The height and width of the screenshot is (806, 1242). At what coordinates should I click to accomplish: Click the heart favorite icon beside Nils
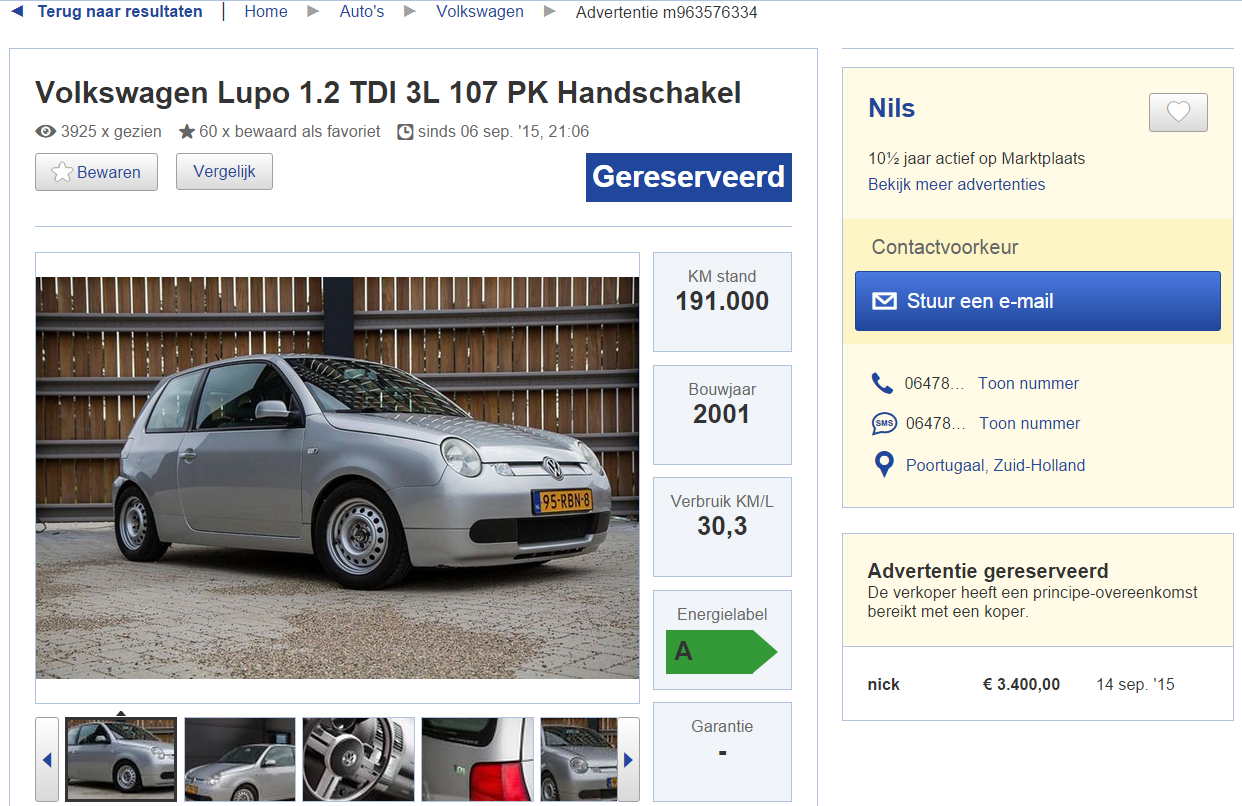(x=1178, y=112)
